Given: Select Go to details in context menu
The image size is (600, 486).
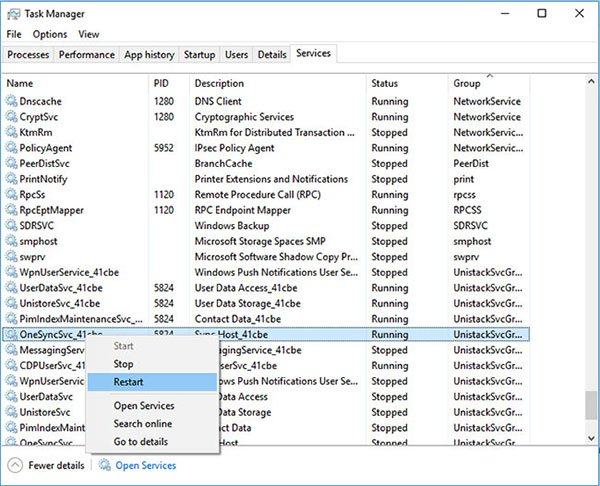Looking at the screenshot, I should coord(142,441).
